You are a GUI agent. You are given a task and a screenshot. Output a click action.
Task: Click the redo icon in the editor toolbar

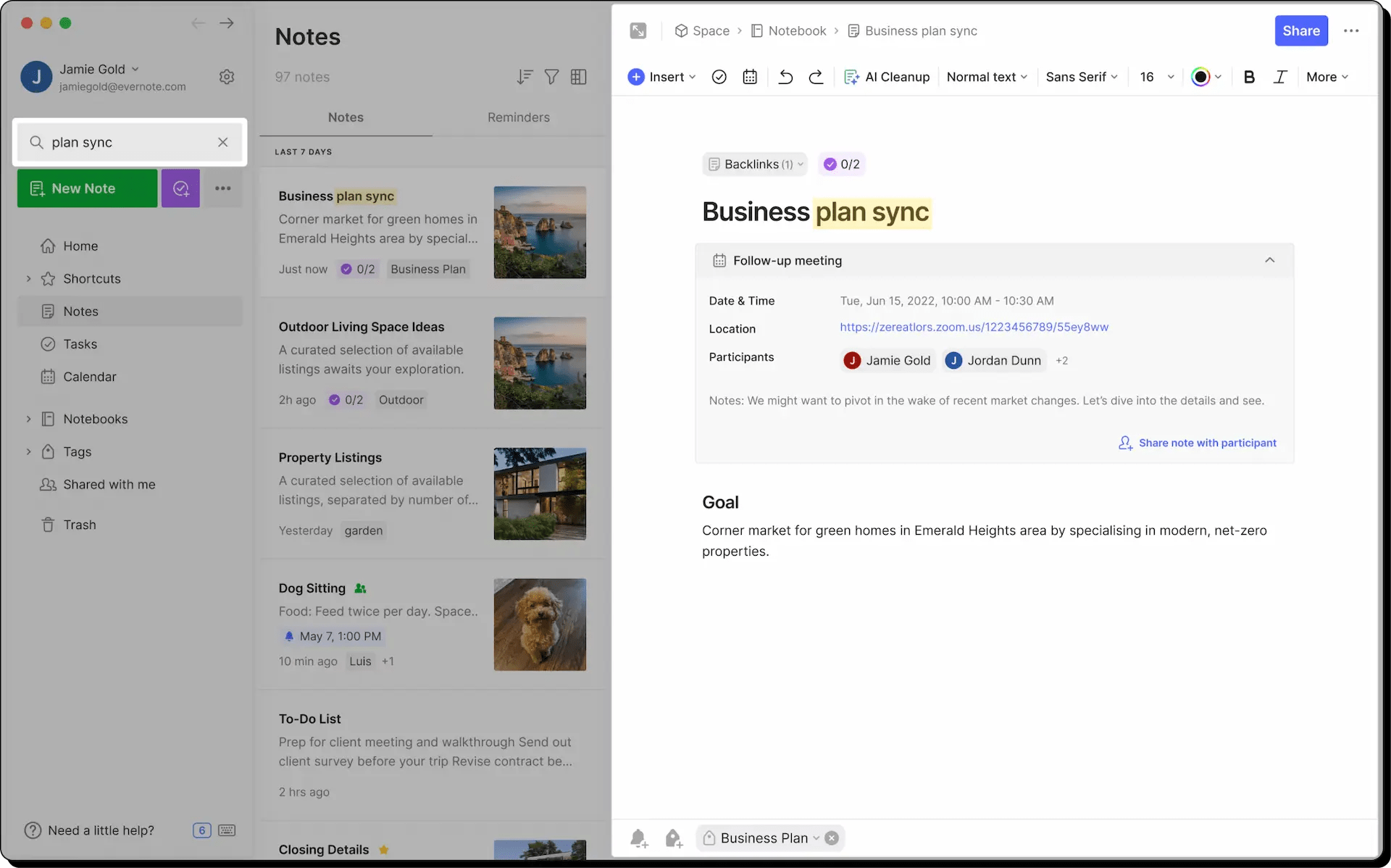coord(816,77)
